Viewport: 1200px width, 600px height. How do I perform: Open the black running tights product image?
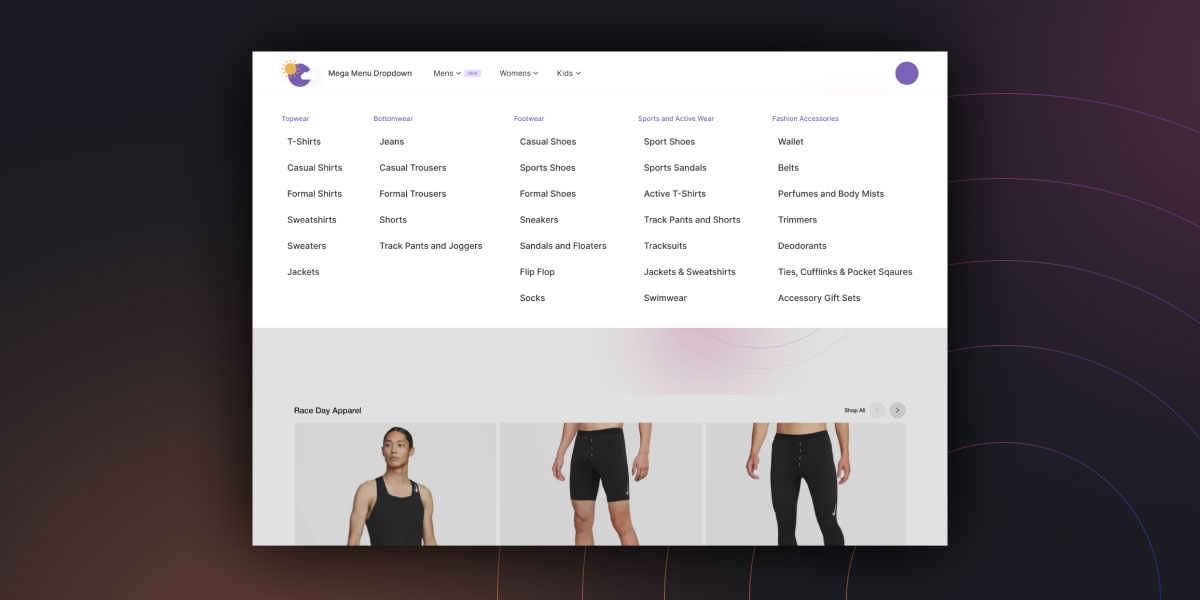(806, 484)
